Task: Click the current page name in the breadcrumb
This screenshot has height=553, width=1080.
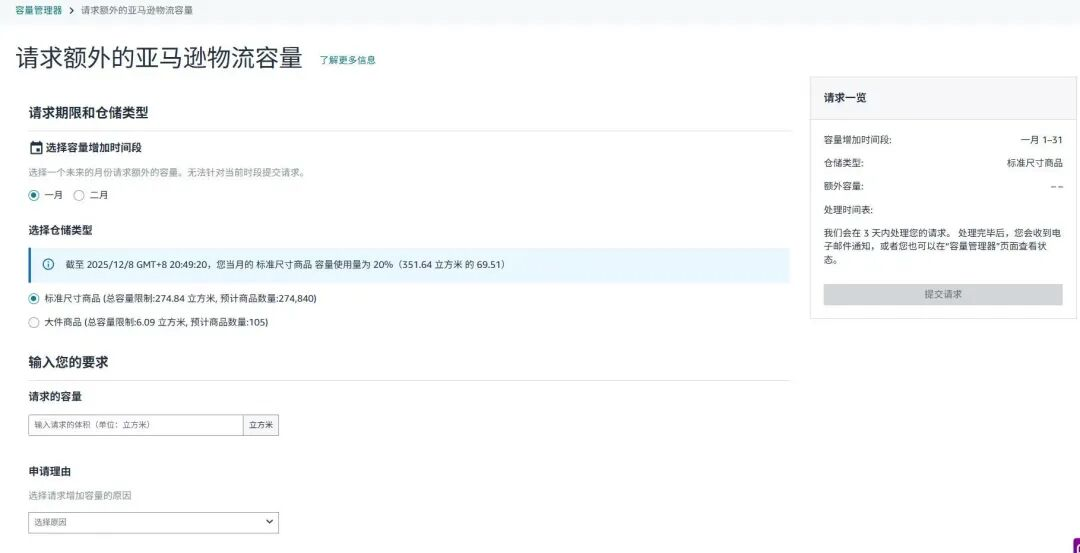Action: [137, 10]
